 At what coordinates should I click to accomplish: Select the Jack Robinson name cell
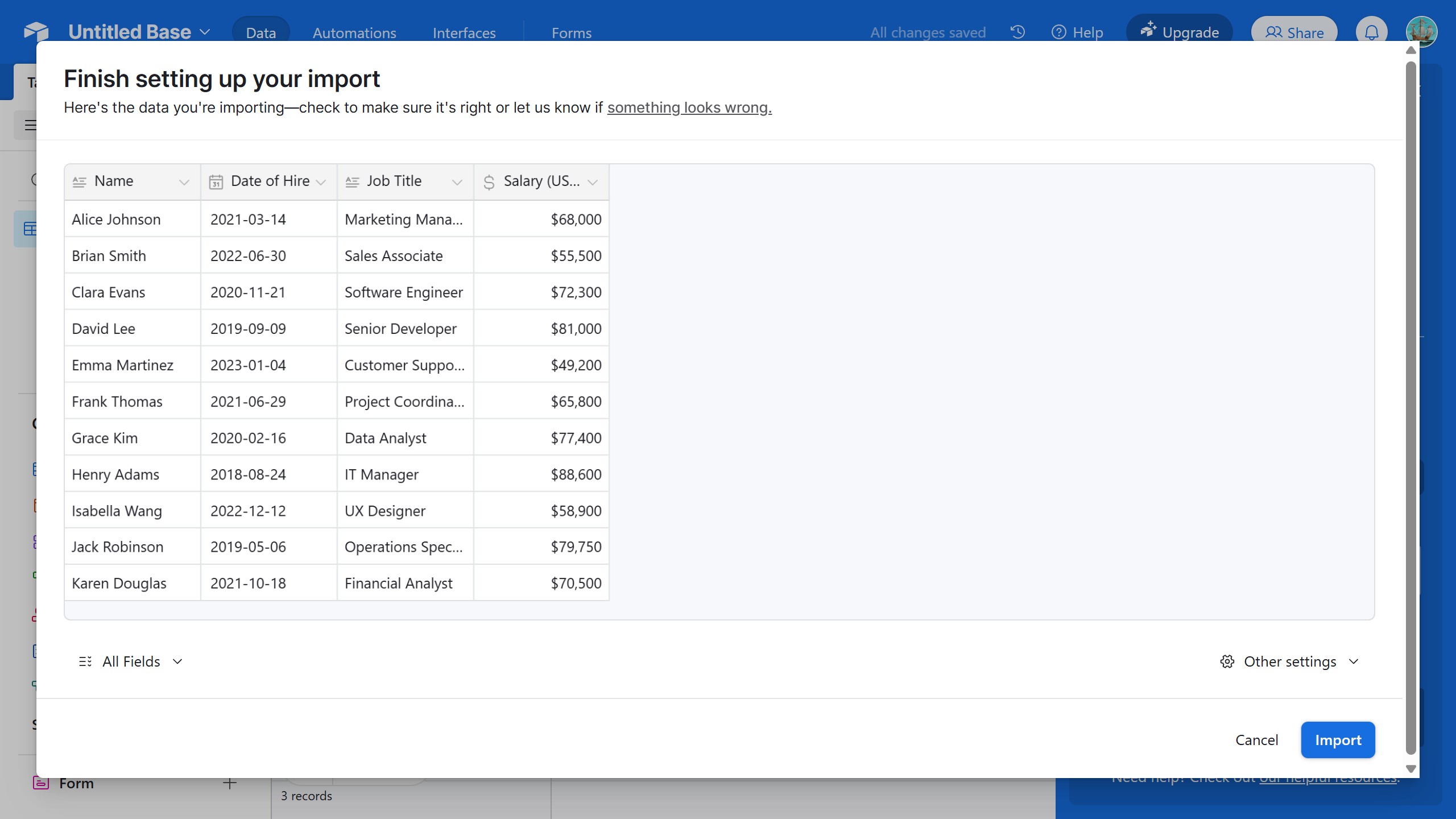(x=133, y=547)
